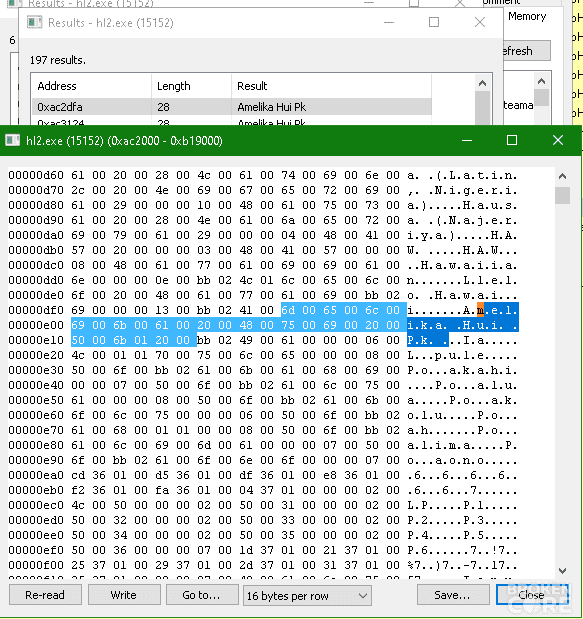Click highlighted byte 6d in row 00000df0

point(288,310)
